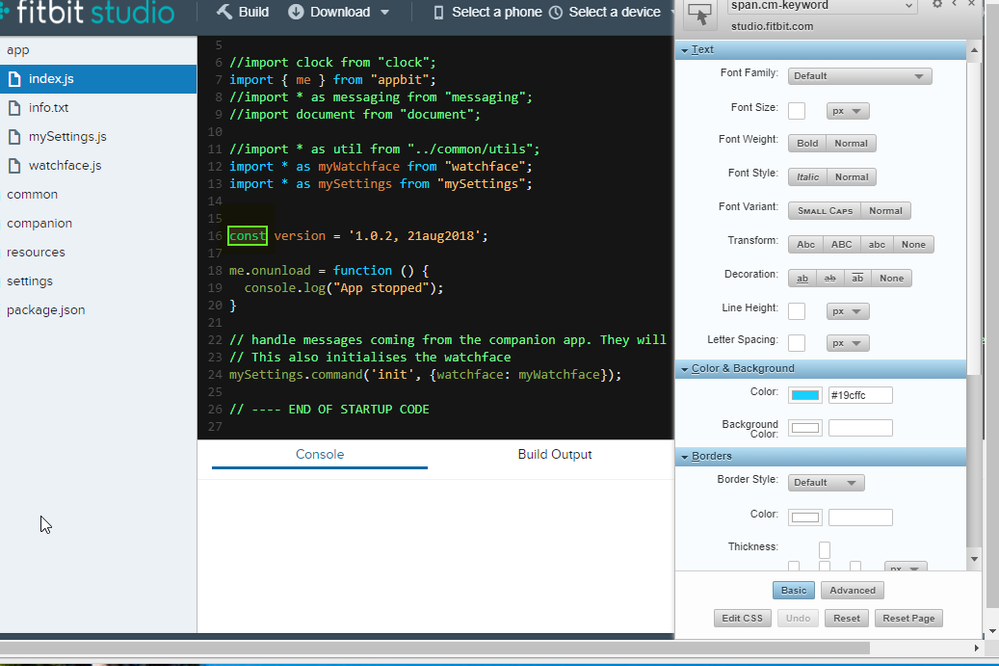Click the file icon next to info.txt
This screenshot has height=666, width=999.
pos(14,108)
